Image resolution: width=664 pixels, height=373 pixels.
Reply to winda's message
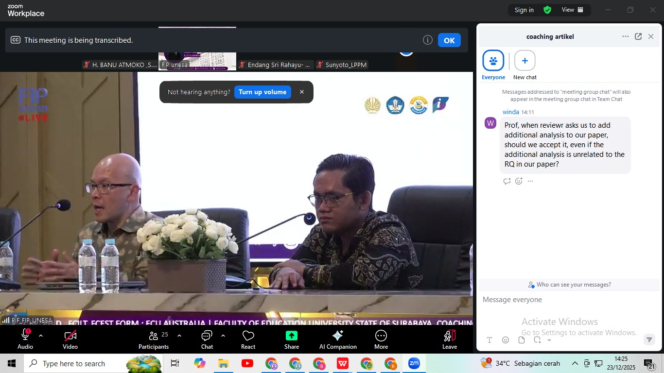pos(506,181)
